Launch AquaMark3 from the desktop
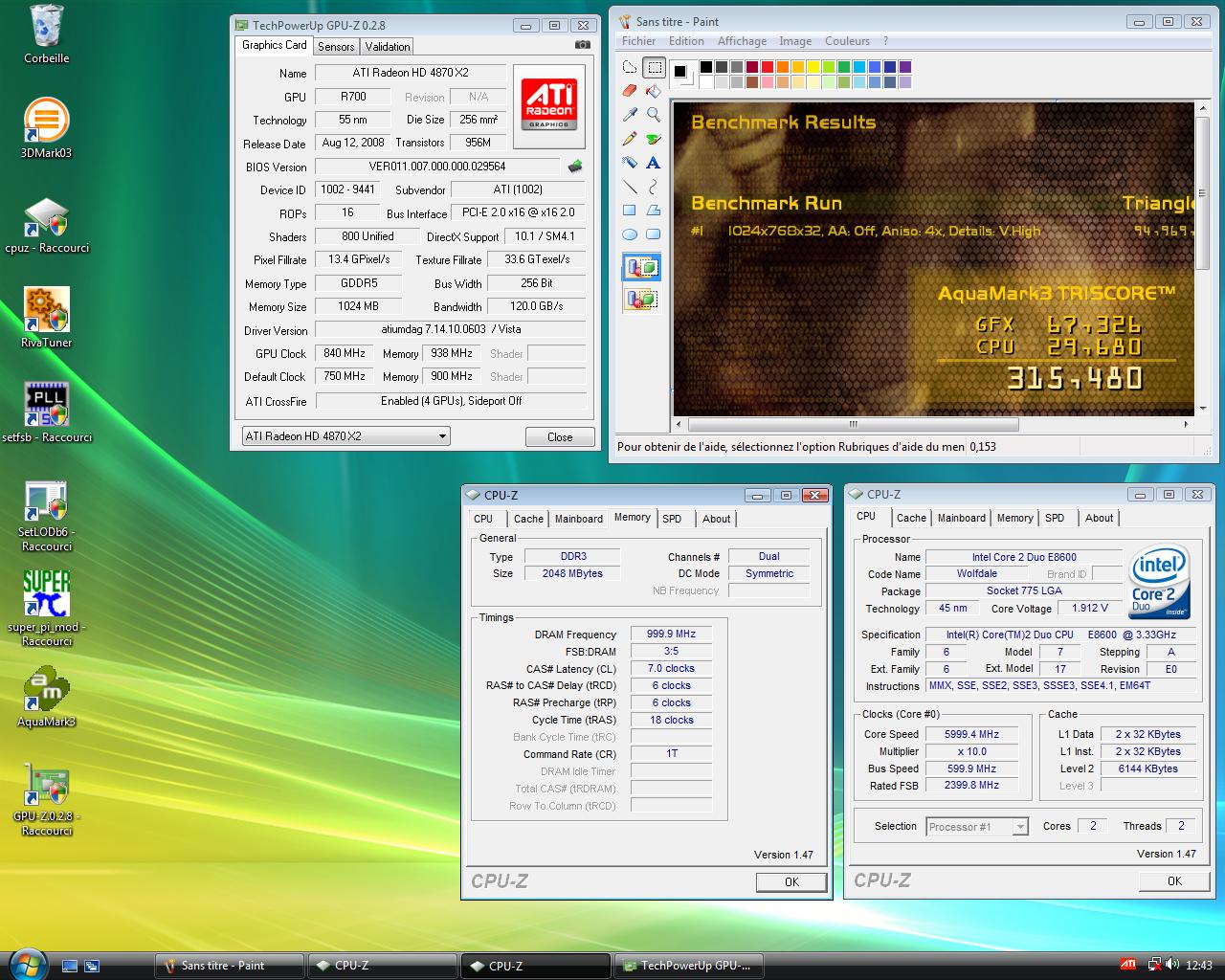This screenshot has height=980, width=1225. [46, 696]
